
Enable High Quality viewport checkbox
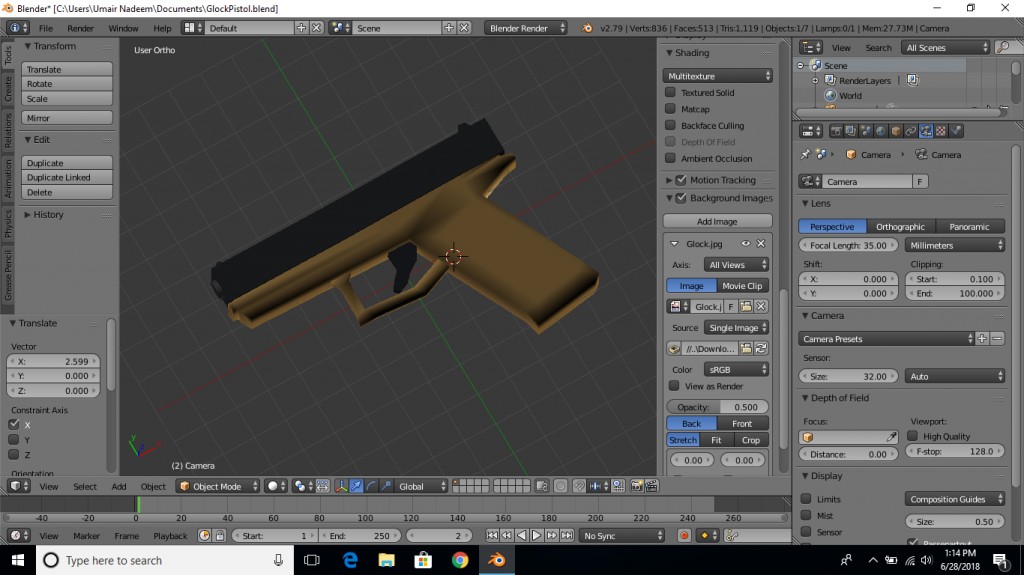click(913, 436)
